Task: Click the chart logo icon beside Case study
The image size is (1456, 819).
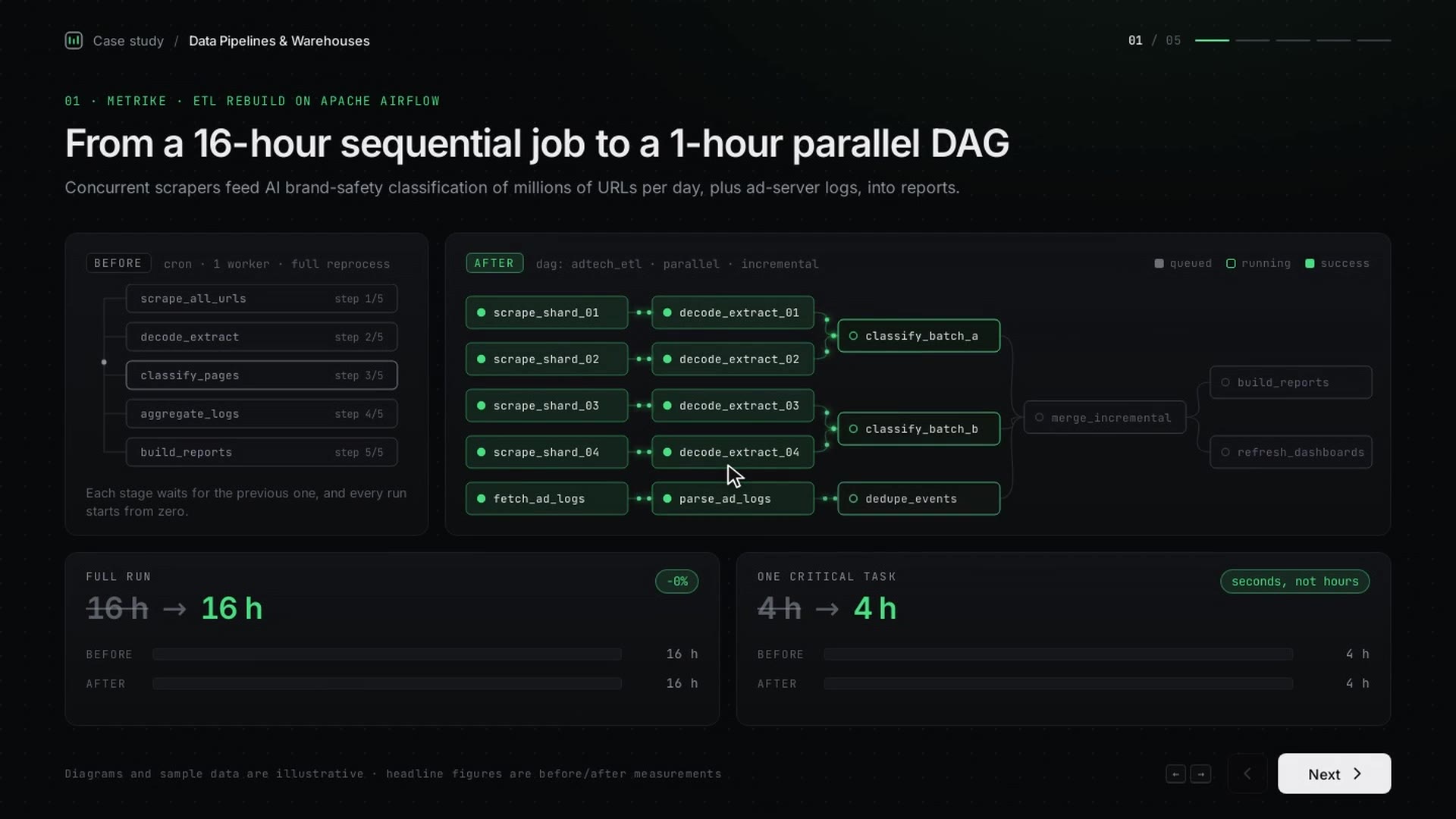Action: coord(74,40)
